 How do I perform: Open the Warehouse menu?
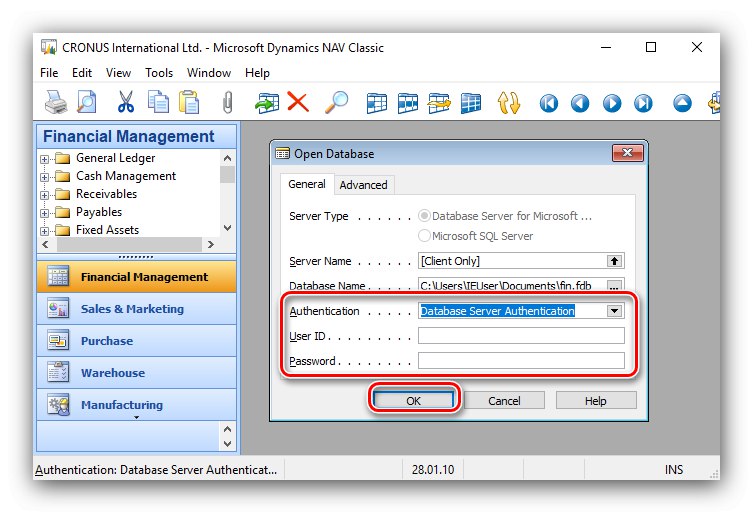coord(137,373)
